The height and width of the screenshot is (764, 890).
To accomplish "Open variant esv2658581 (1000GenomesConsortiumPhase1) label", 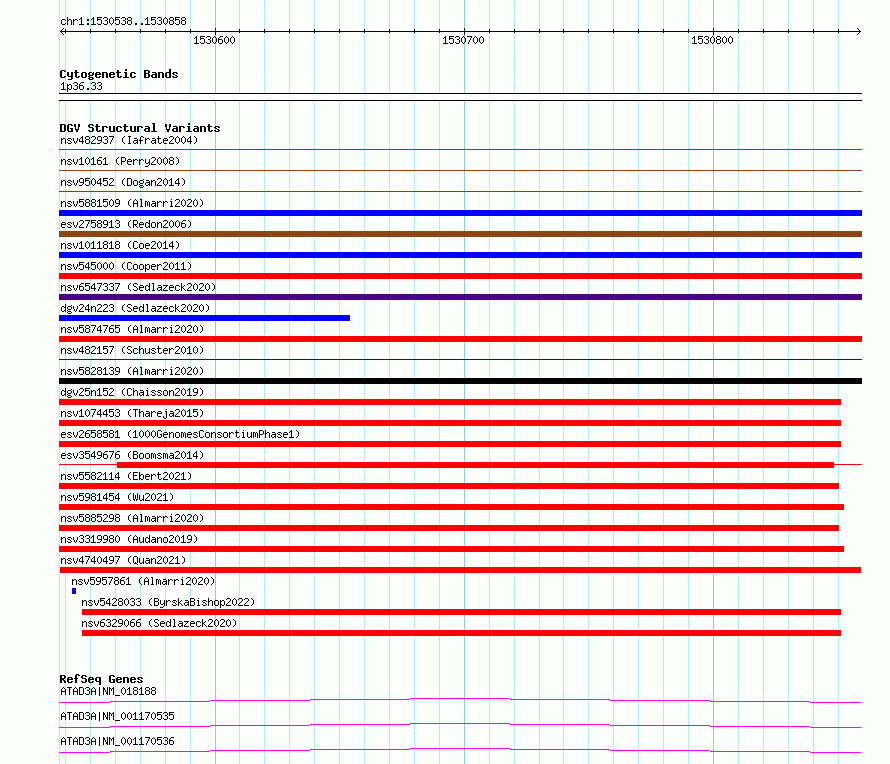I will click(x=180, y=434).
